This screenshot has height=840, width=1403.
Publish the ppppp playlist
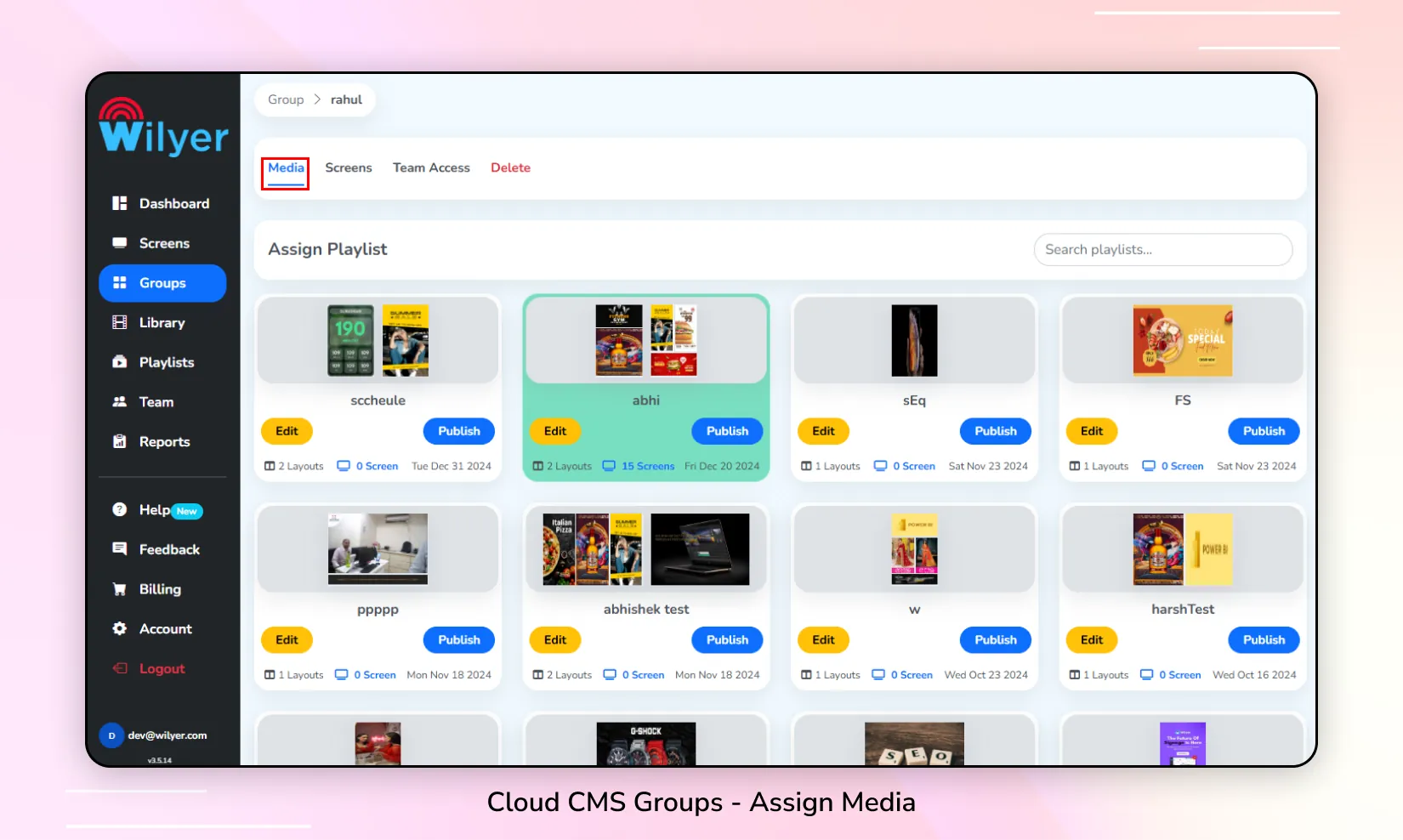point(459,640)
